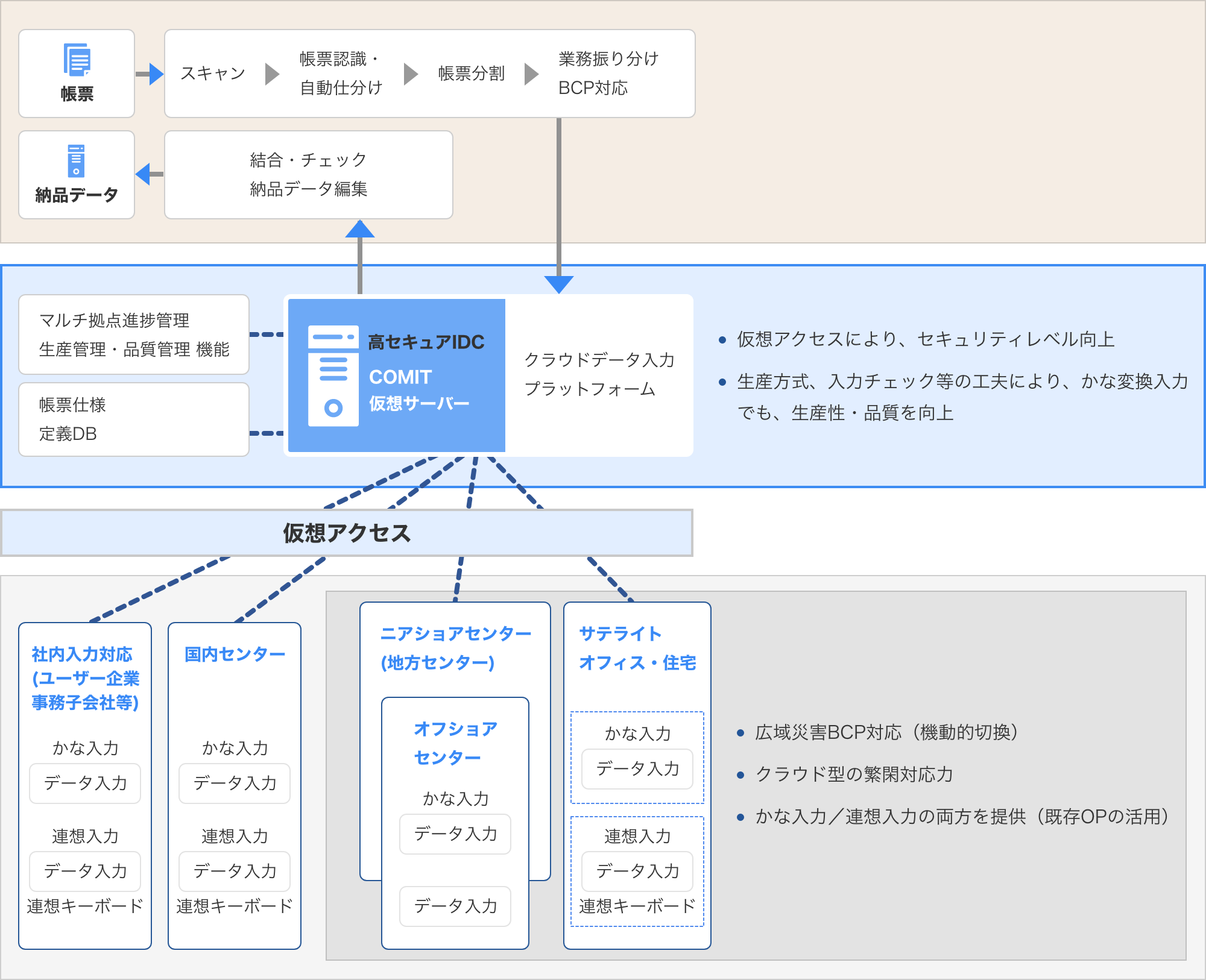
Task: Click データ入力 under 国内センター かな入力
Action: point(235,784)
